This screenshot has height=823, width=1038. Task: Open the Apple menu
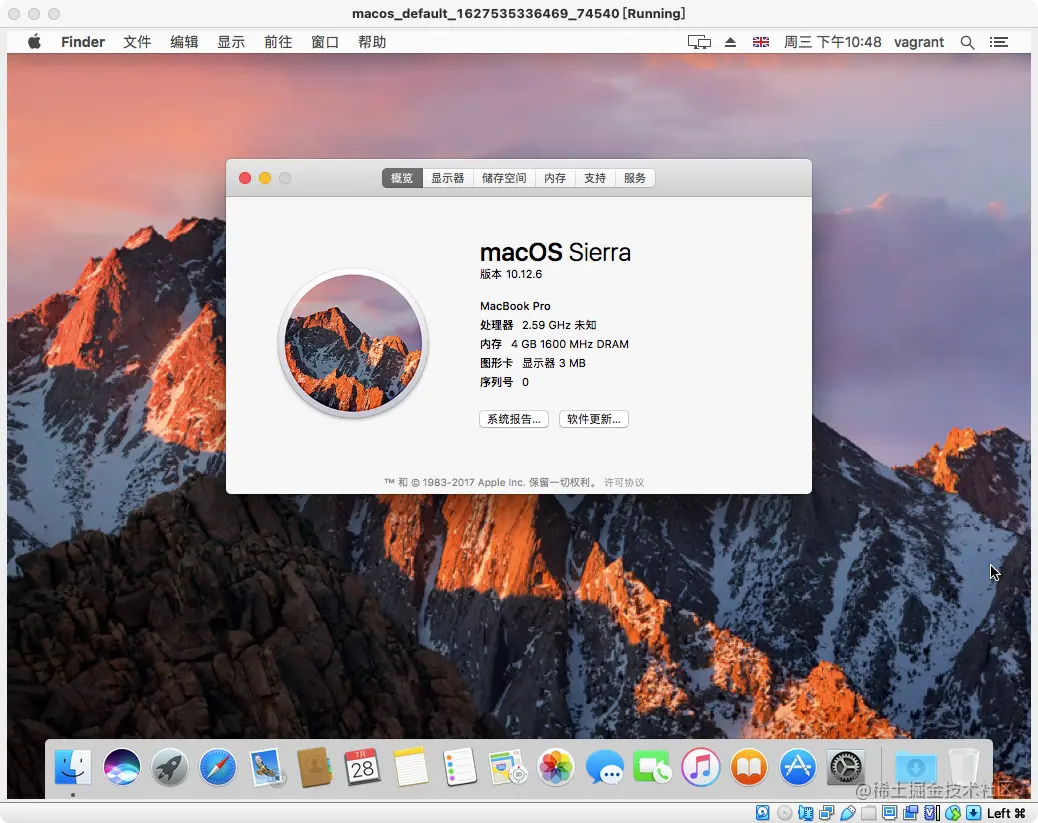[x=34, y=42]
